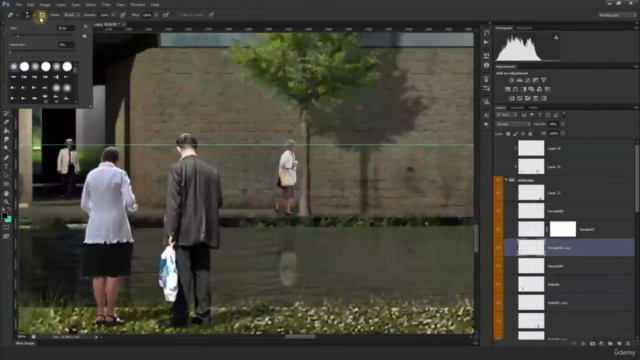
Task: Open the fx layer style menu
Action: [x=583, y=344]
